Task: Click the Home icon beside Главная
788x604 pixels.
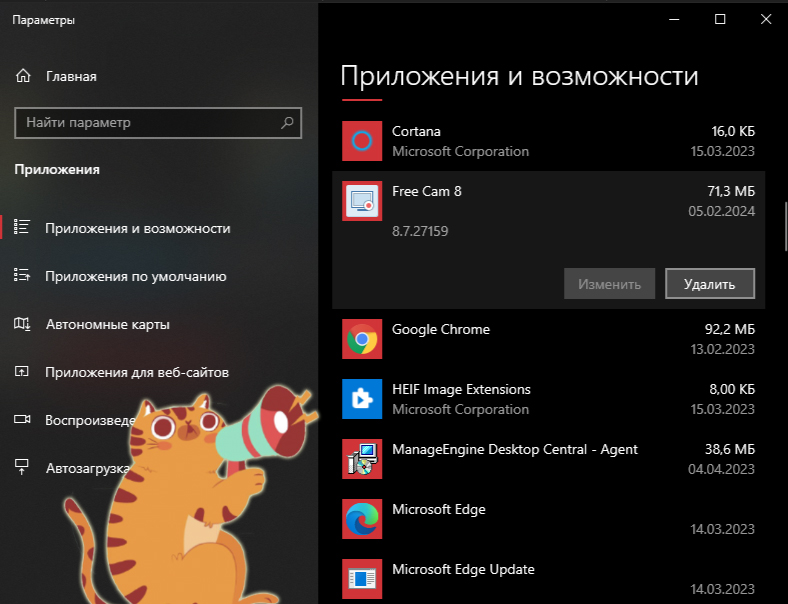Action: coord(24,76)
